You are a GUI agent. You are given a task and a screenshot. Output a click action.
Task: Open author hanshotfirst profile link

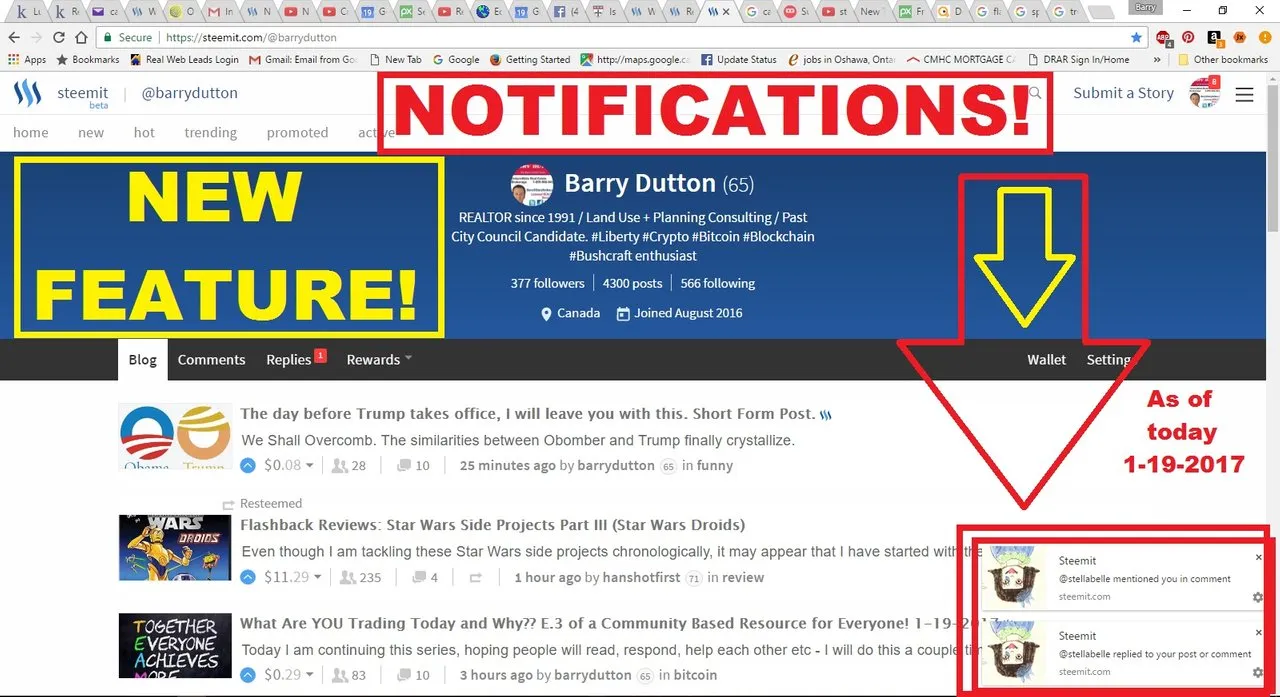pos(642,577)
